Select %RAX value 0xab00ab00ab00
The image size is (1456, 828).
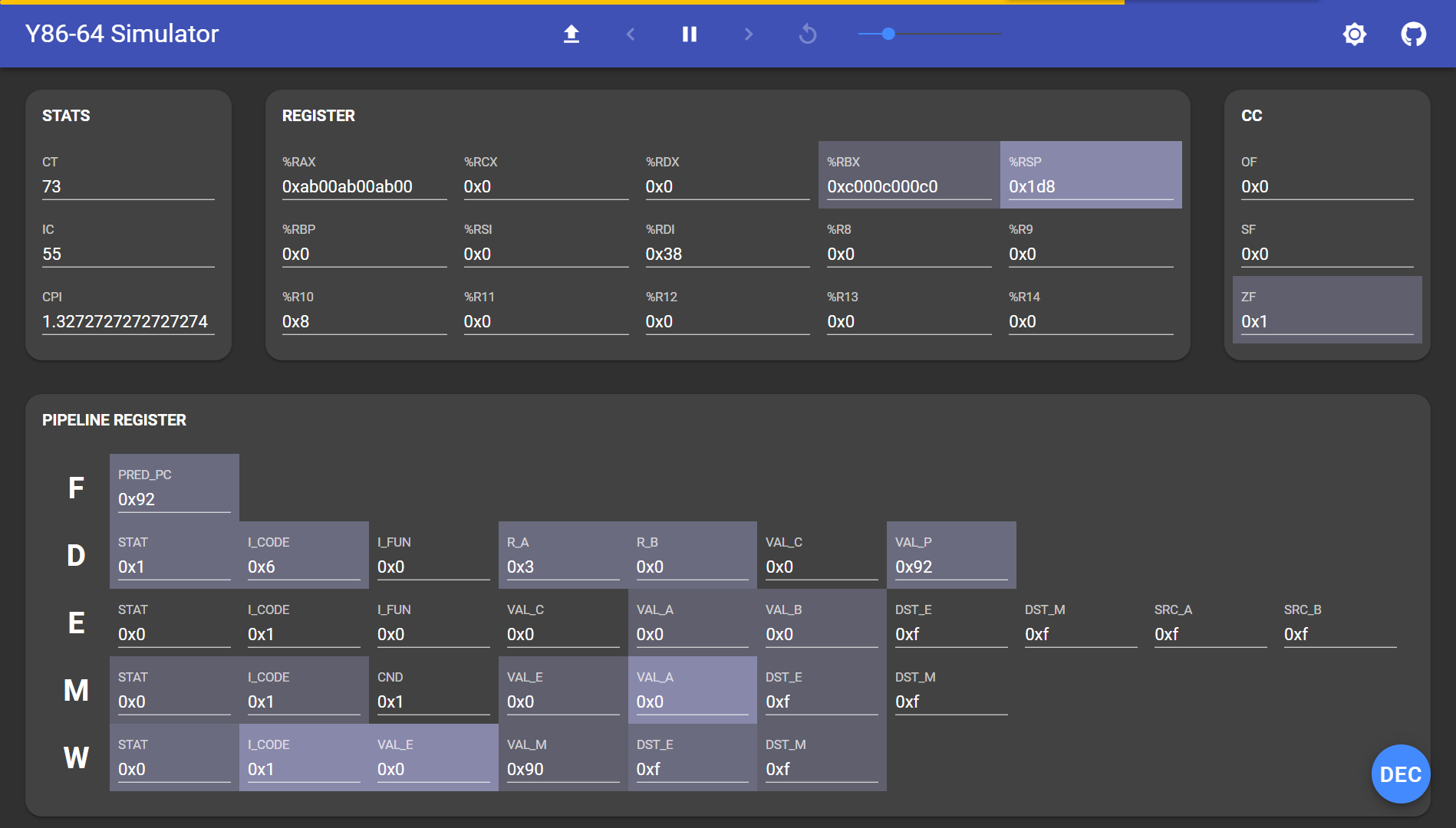tap(364, 187)
